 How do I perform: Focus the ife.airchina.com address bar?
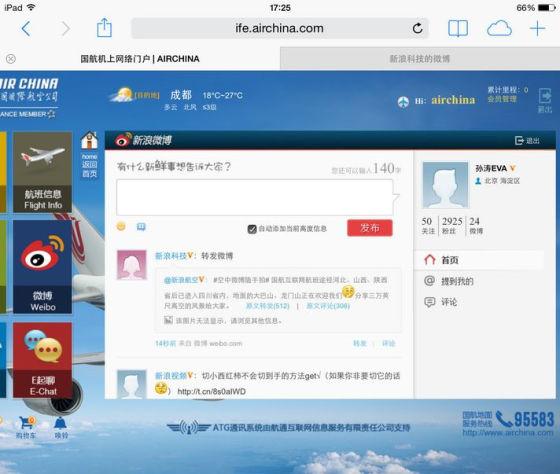coord(279,28)
